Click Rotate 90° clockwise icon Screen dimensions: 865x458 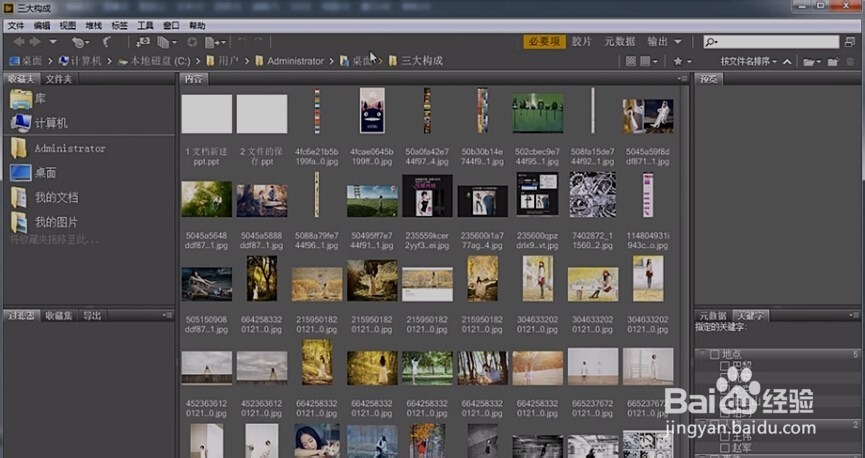pyautogui.click(x=258, y=42)
